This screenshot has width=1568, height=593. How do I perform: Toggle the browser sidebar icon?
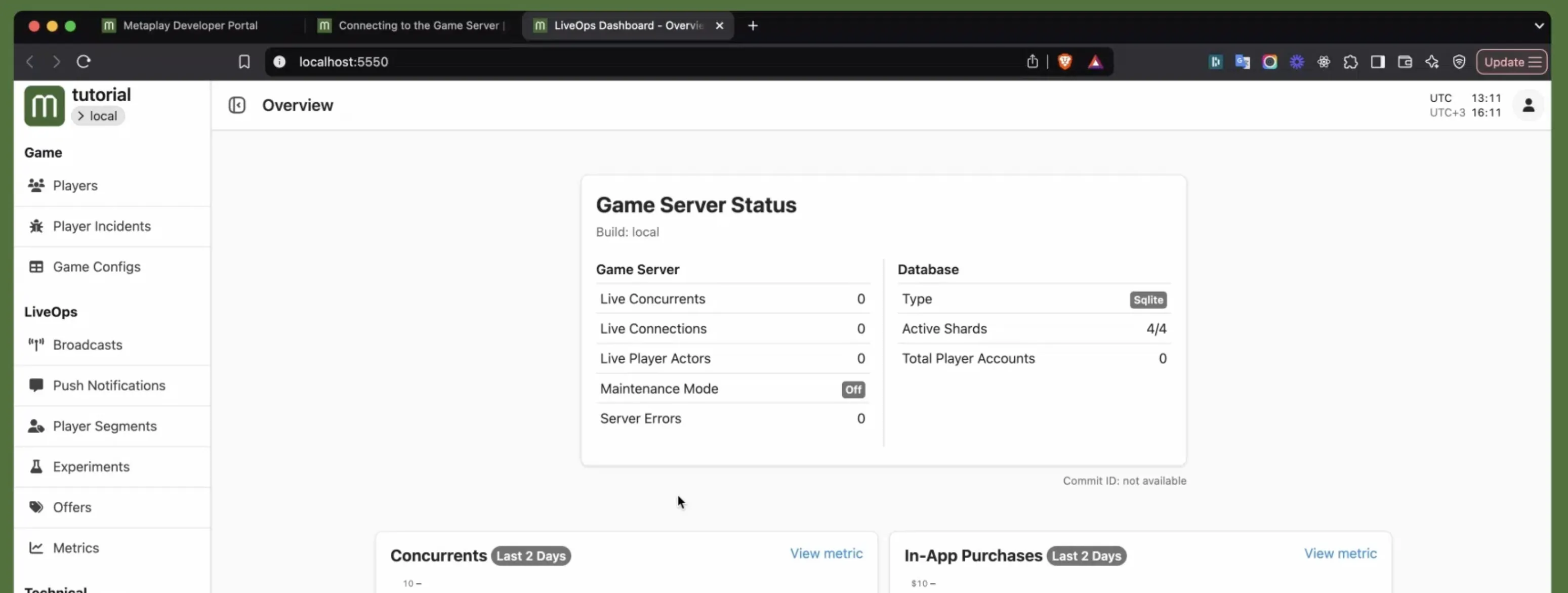pyautogui.click(x=1378, y=61)
